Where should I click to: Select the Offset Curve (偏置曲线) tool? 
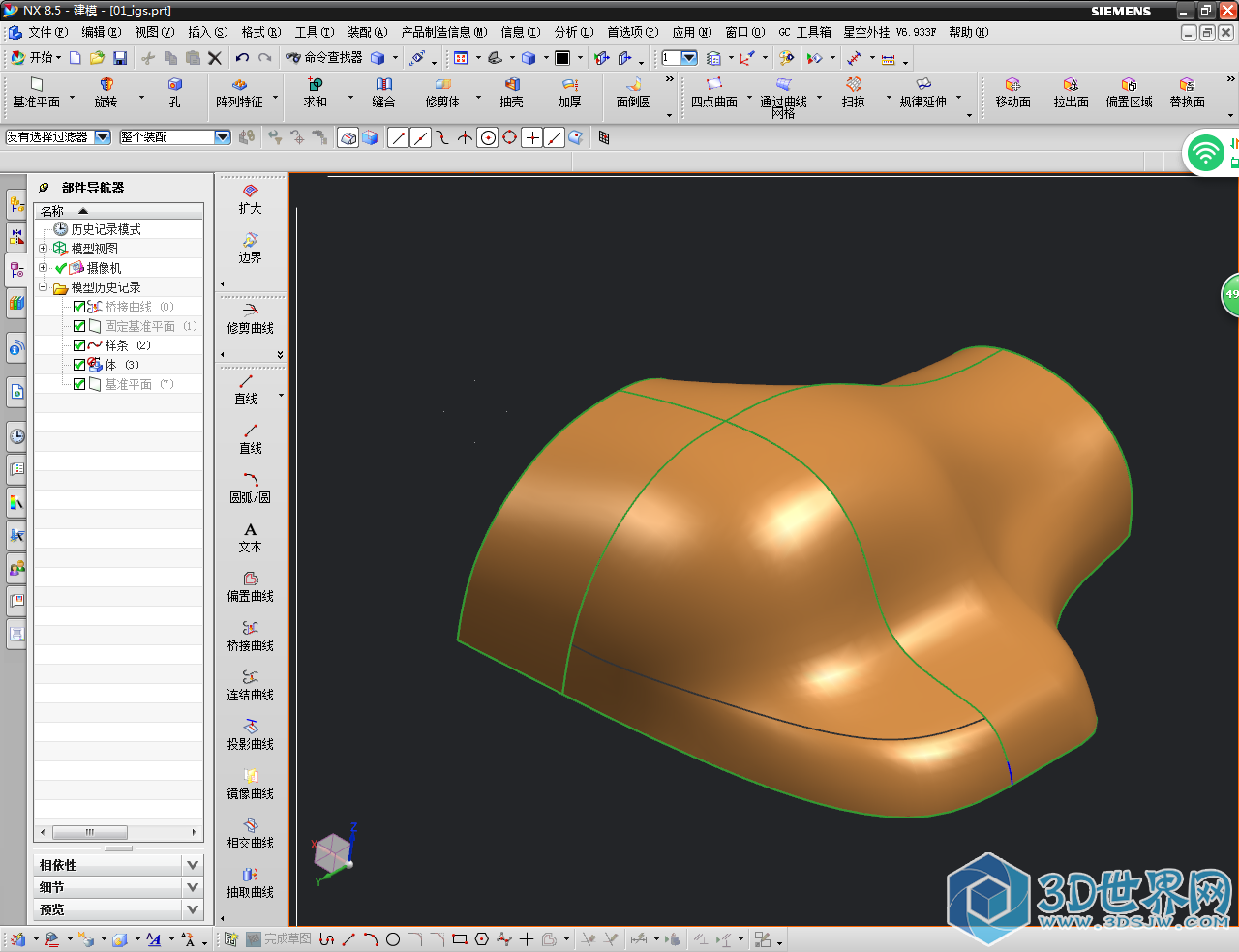[x=251, y=587]
